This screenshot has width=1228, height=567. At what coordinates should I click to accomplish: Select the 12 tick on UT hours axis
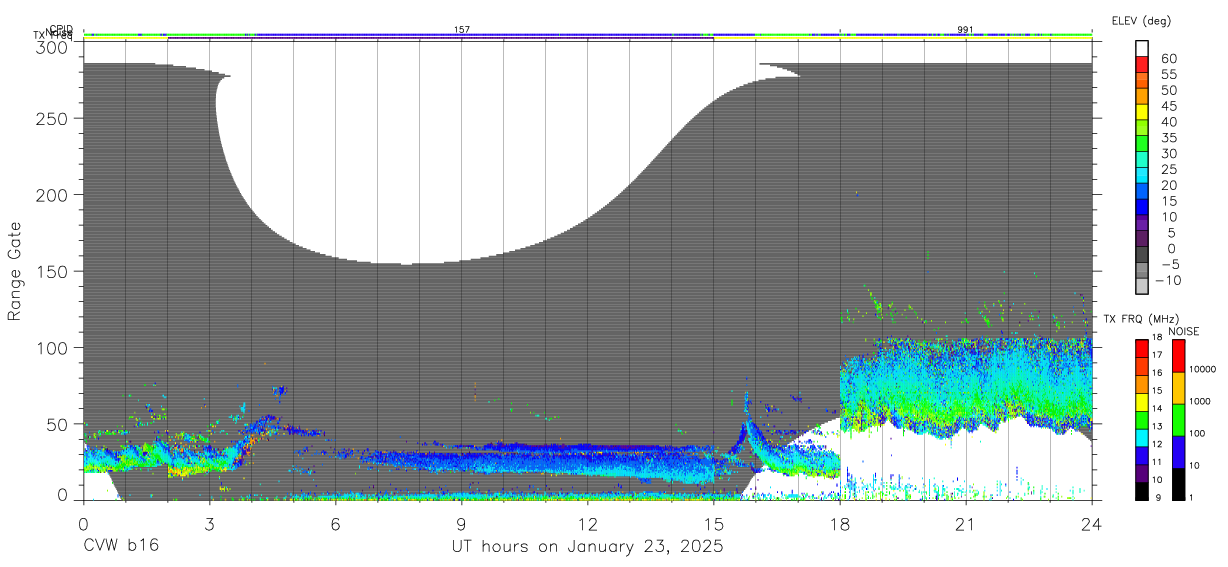click(x=588, y=523)
